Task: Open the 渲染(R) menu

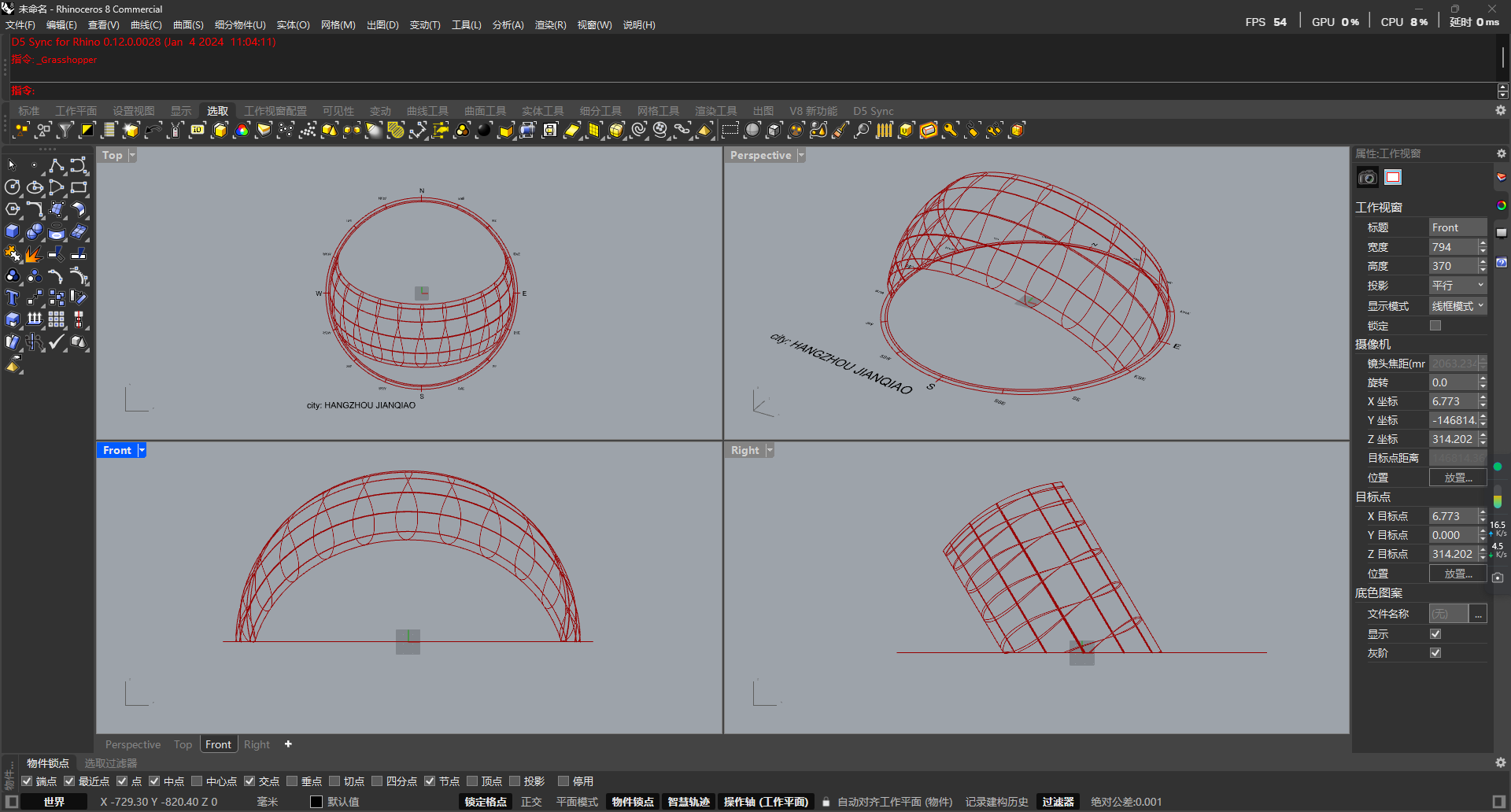Action: (551, 25)
